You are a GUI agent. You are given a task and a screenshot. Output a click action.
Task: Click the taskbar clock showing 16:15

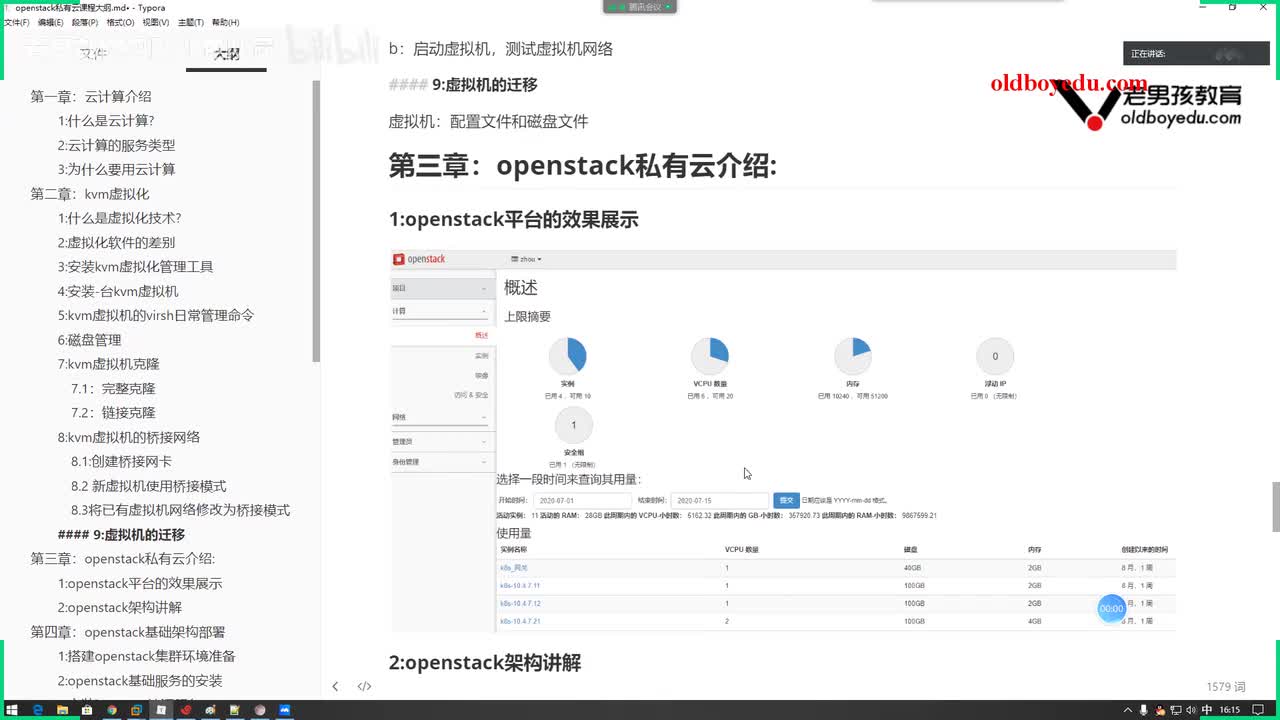(x=1231, y=710)
